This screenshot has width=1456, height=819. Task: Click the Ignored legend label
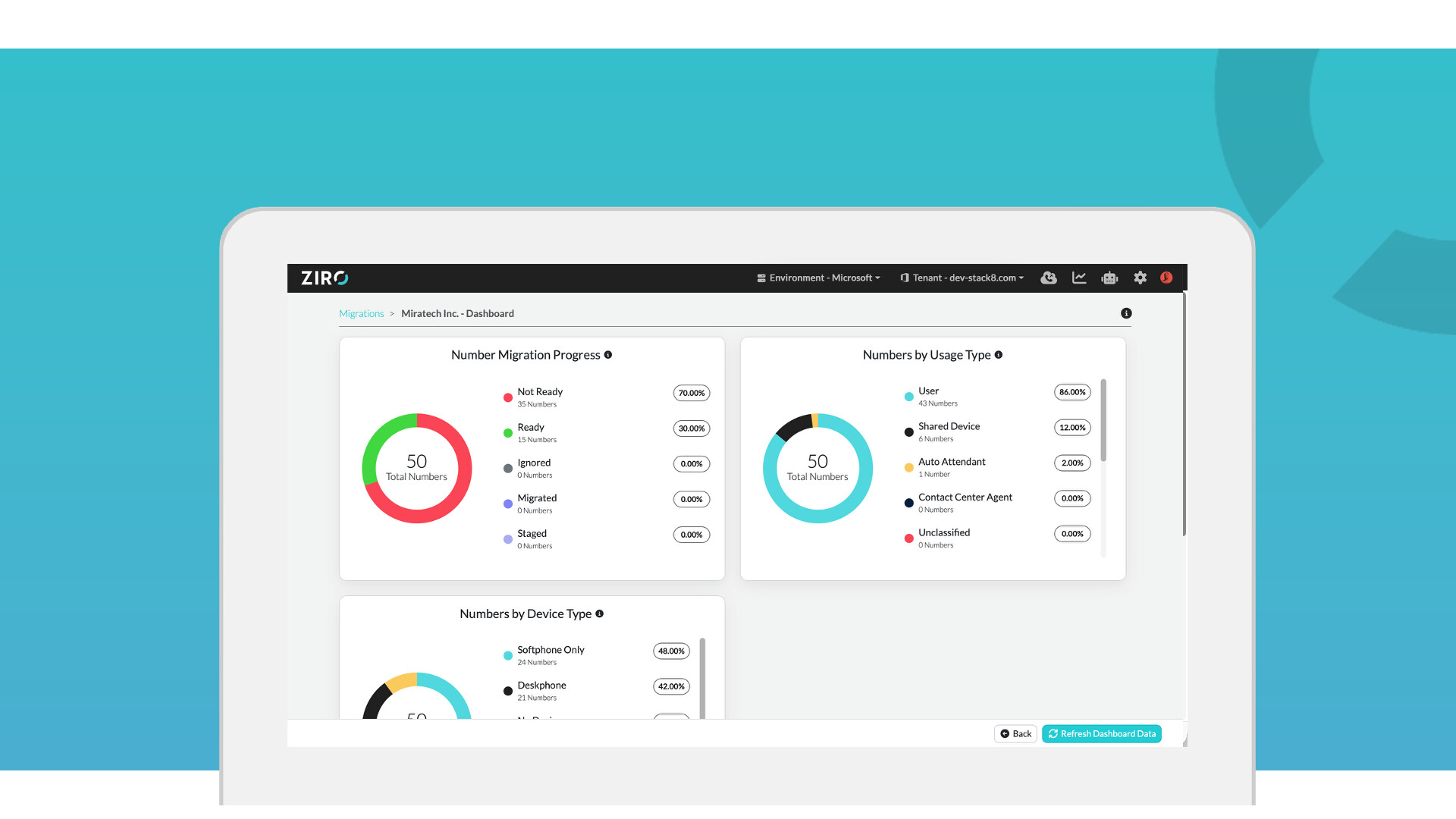(x=534, y=463)
